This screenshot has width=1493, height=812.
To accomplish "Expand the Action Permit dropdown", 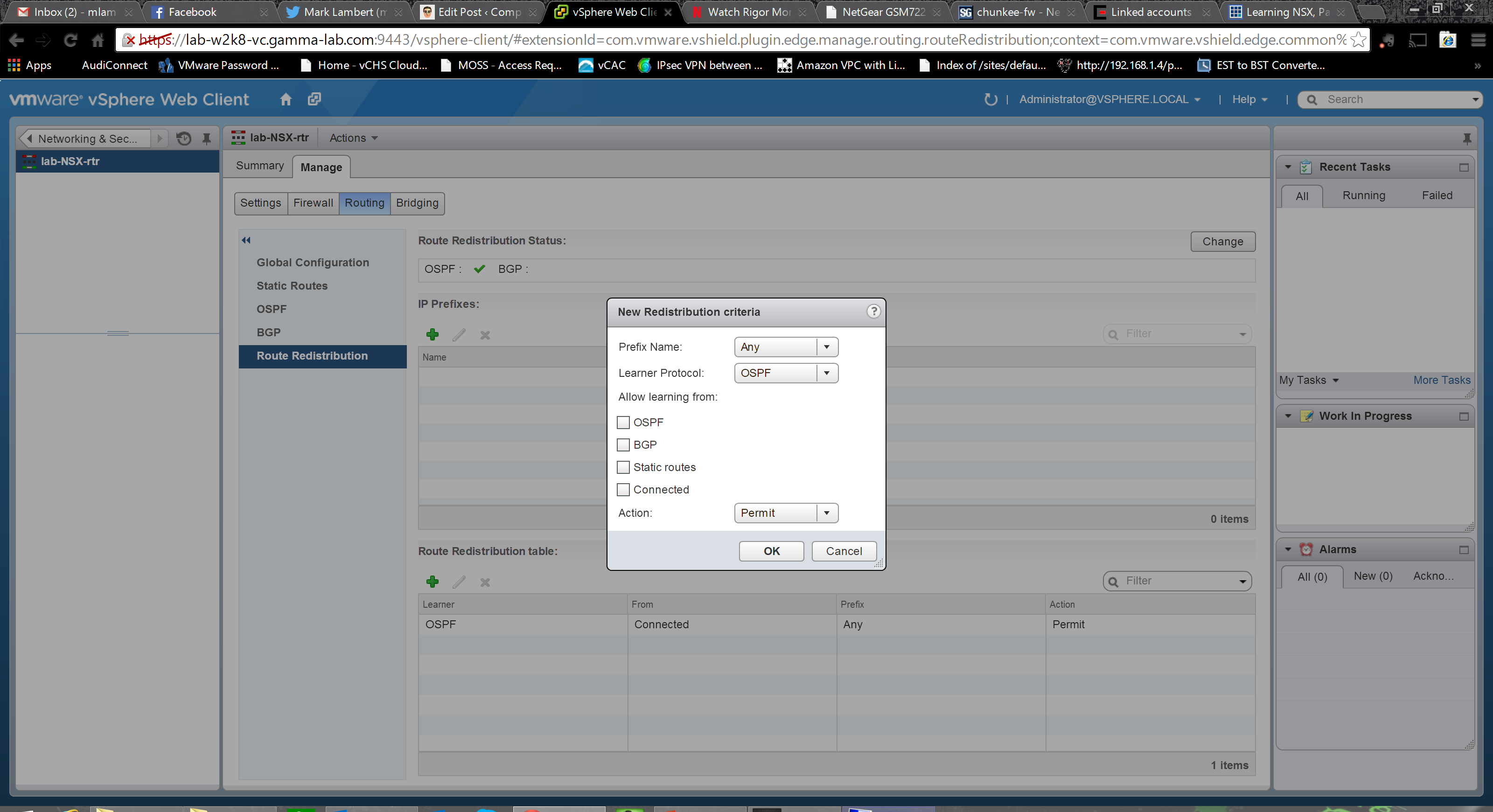I will (x=826, y=513).
